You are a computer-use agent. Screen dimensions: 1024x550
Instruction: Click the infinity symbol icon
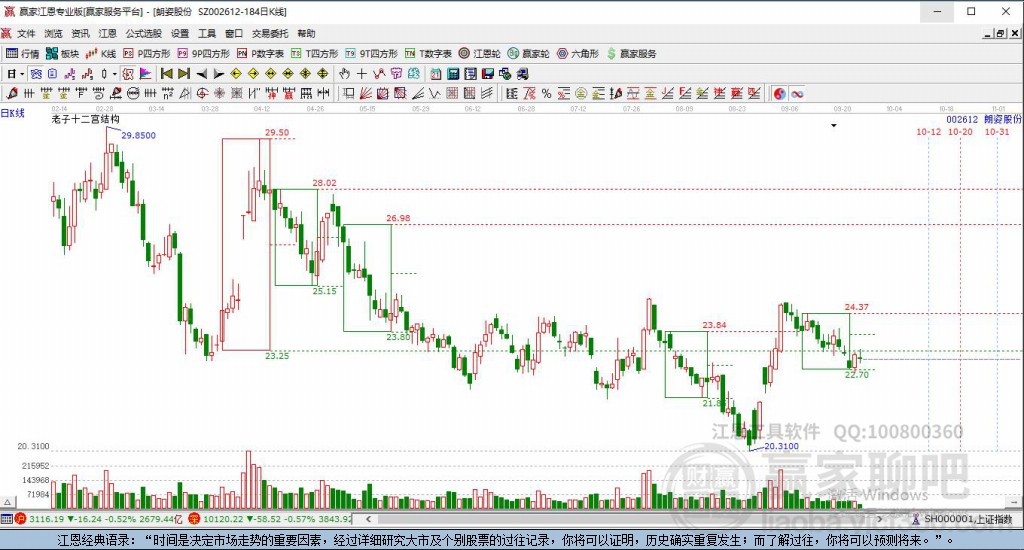(797, 94)
